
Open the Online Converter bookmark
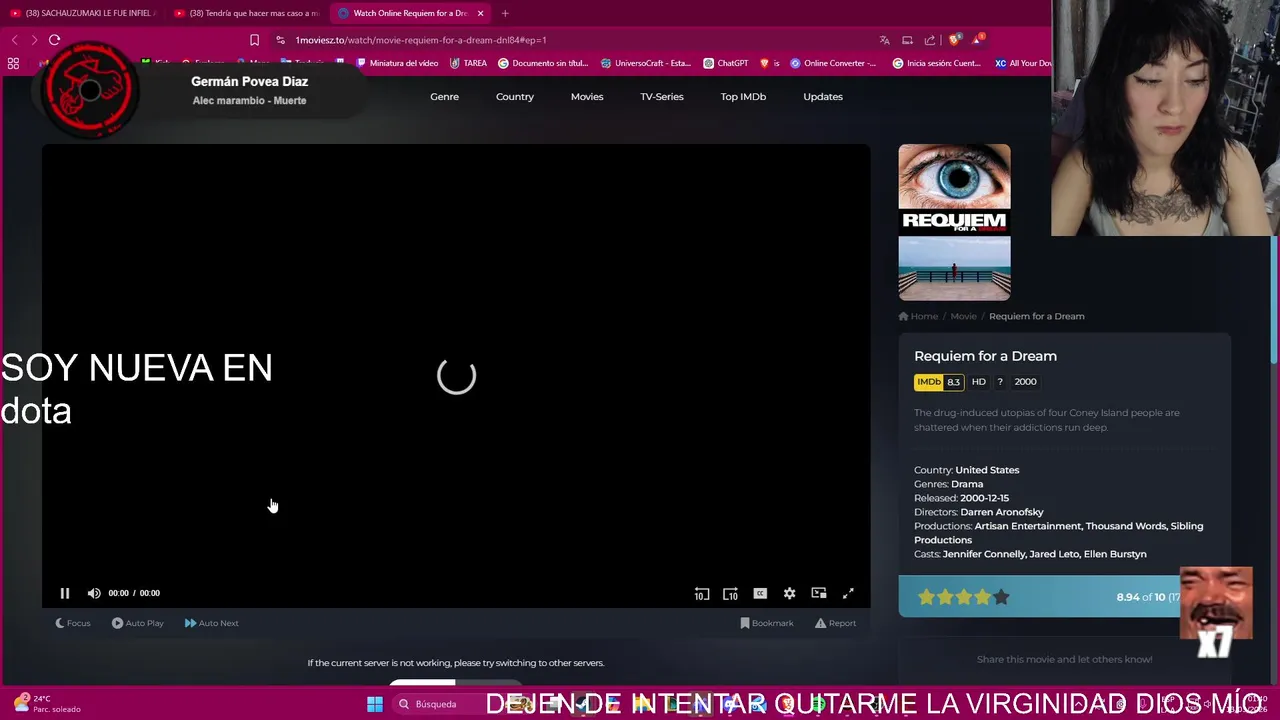pos(833,63)
